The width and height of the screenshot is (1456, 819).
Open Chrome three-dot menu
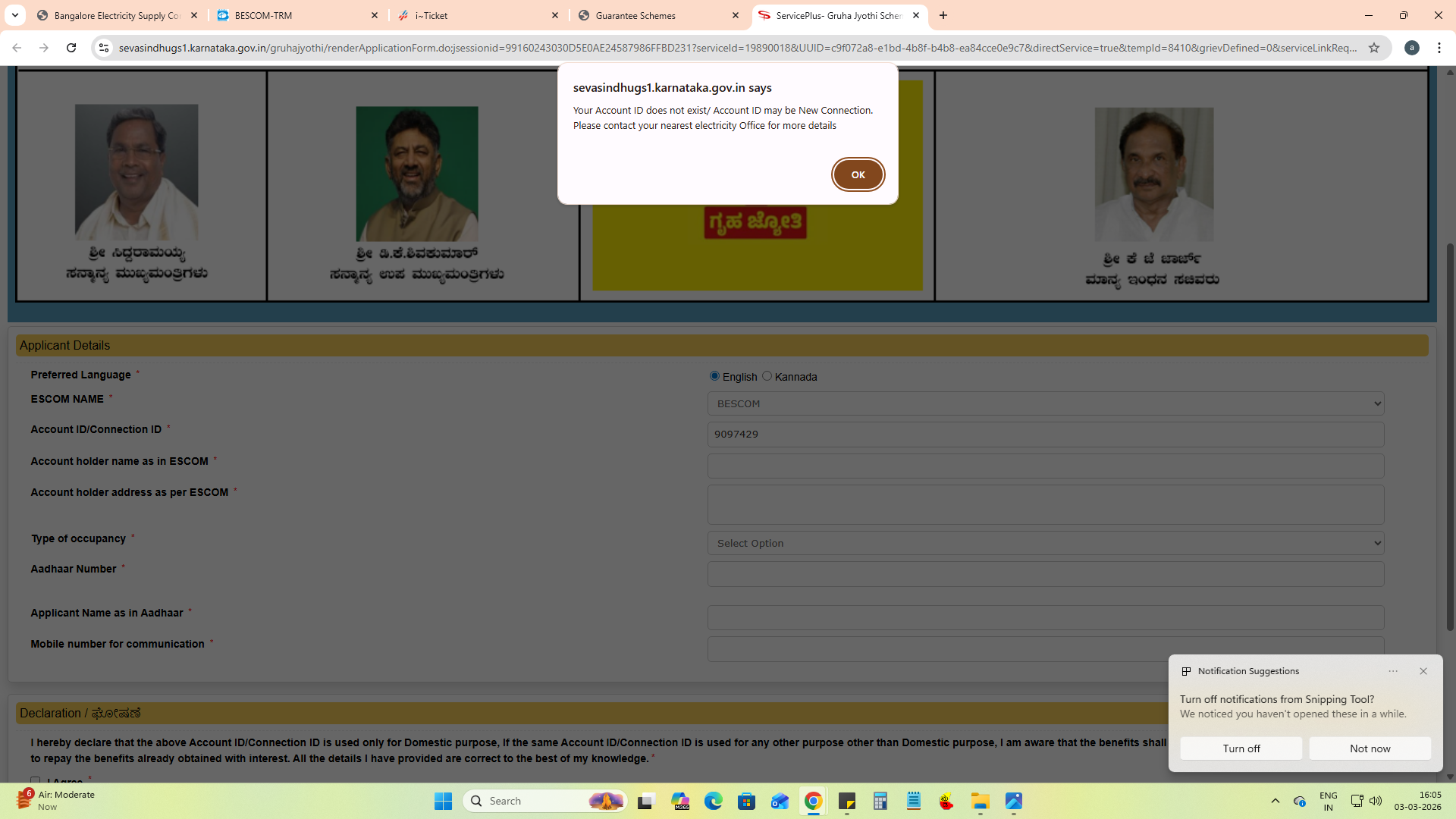(1439, 48)
